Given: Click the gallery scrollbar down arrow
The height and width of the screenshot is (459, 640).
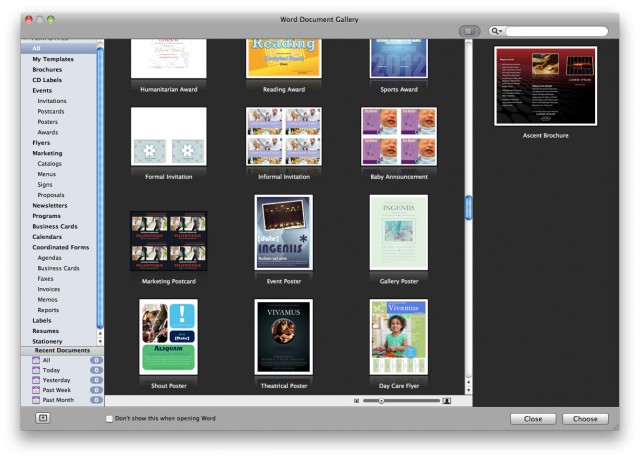Looking at the screenshot, I should pyautogui.click(x=469, y=390).
